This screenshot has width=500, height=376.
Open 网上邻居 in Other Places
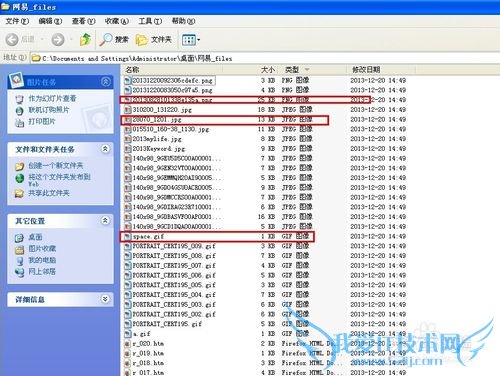click(42, 272)
